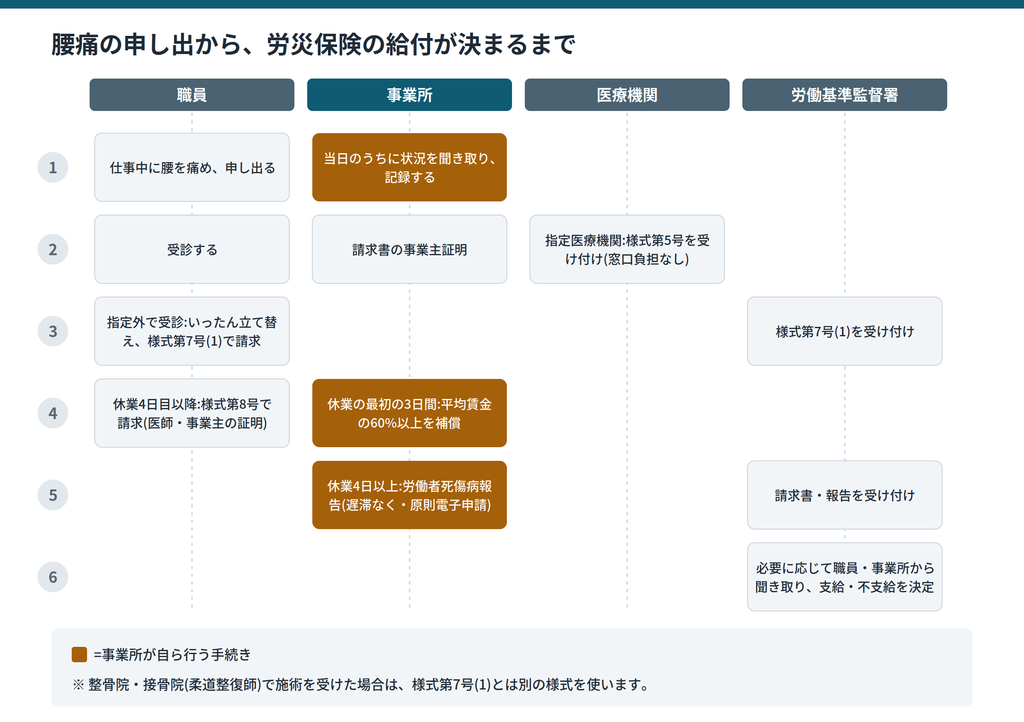Viewport: 1024px width, 722px height.
Task: Click the 医療機関 column header
Action: click(627, 95)
